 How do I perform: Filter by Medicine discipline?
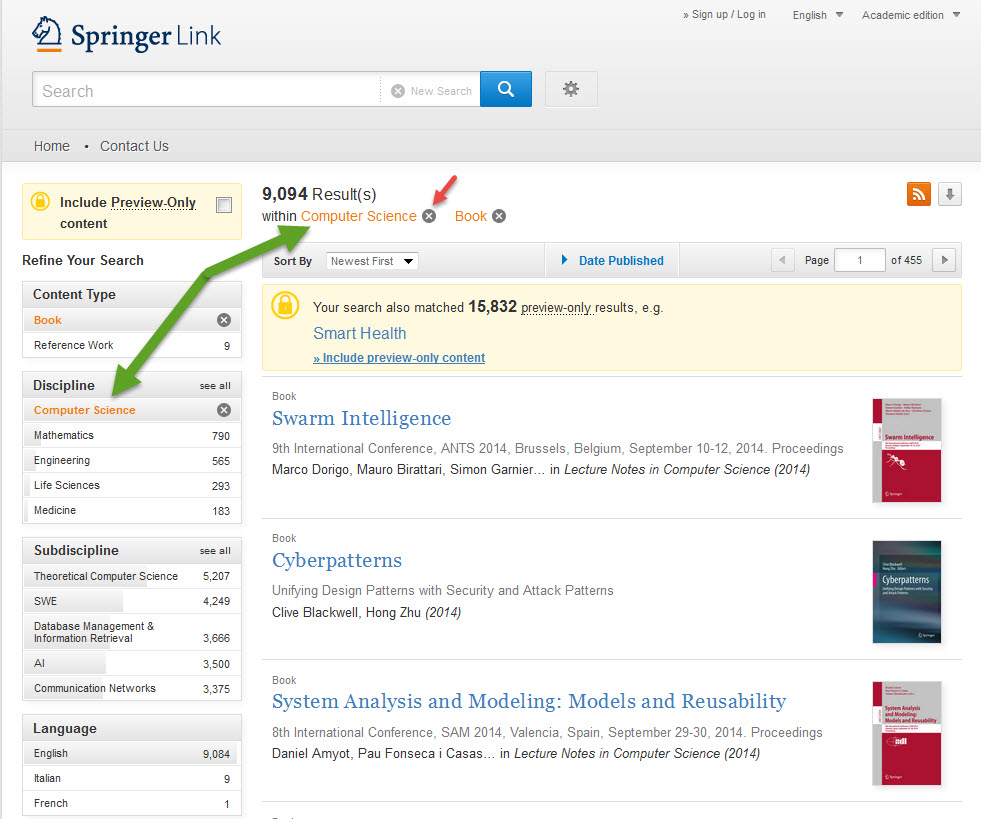click(x=132, y=511)
